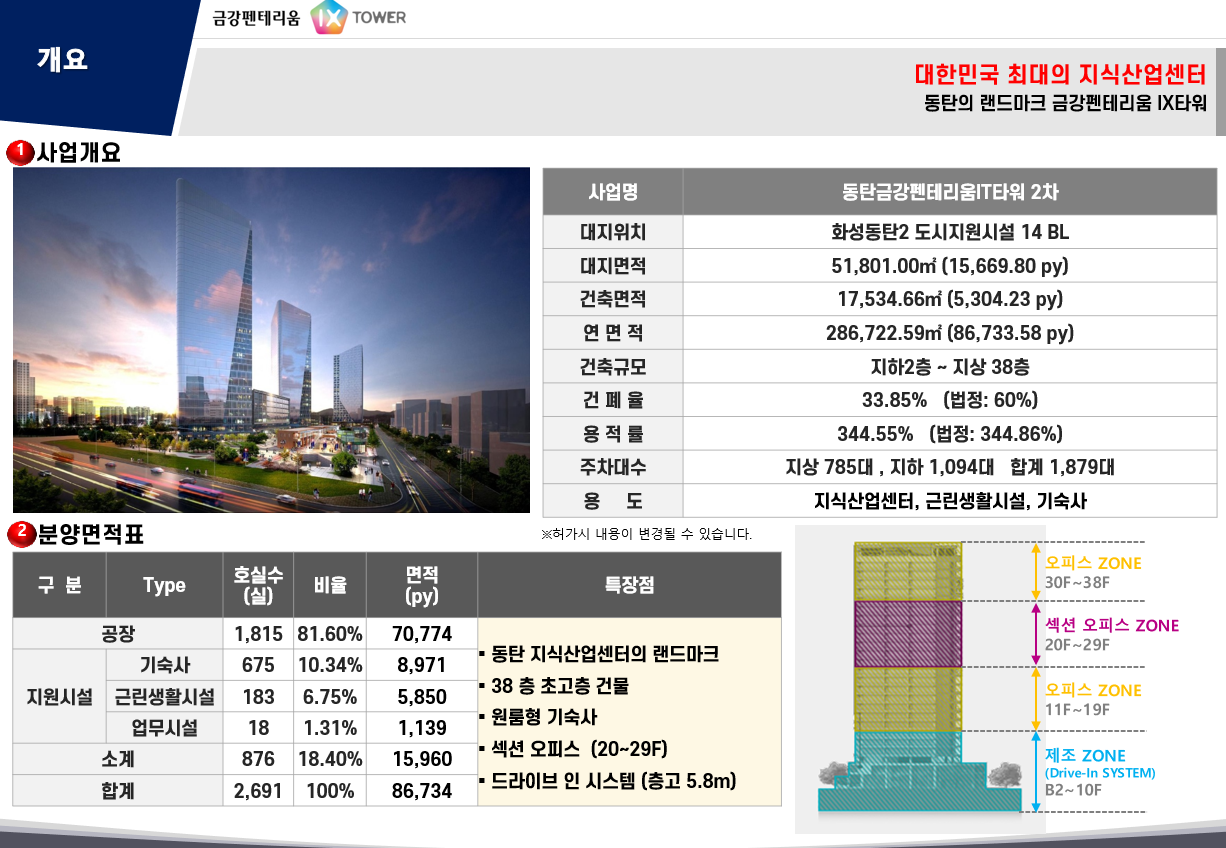Select the 675 dormitory unit count
The image size is (1226, 848).
tap(258, 665)
